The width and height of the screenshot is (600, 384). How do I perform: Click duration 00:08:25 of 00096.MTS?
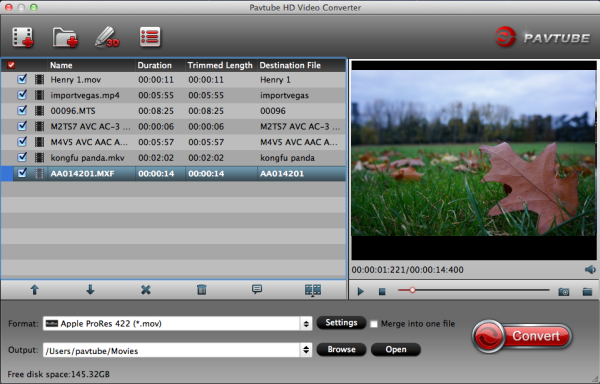pos(156,111)
